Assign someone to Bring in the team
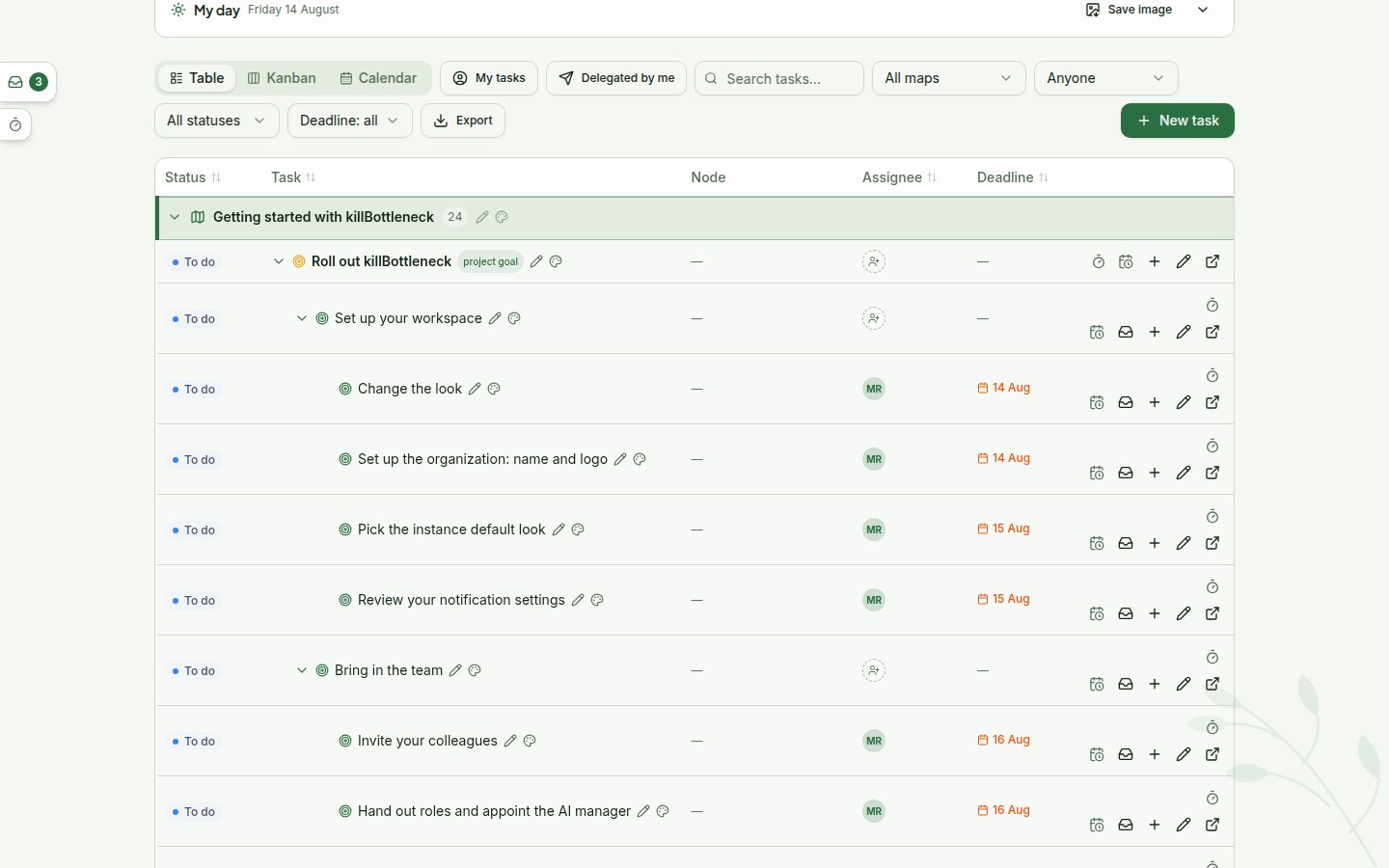Viewport: 1389px width, 868px height. pos(874,670)
